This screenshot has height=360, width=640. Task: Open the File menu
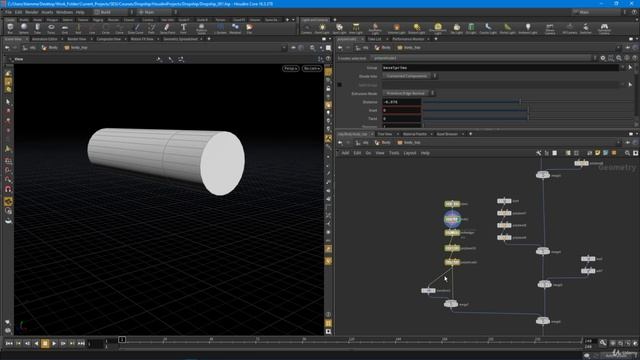point(8,12)
